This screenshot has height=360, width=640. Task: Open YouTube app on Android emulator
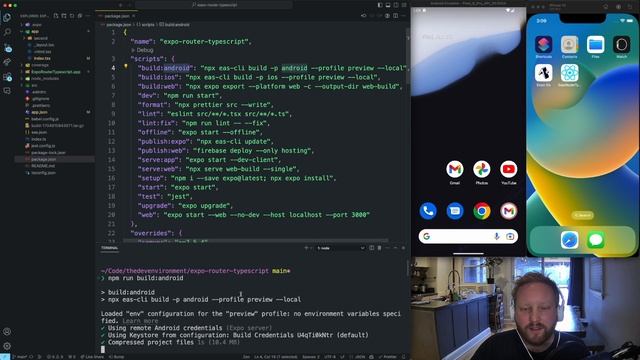(x=509, y=169)
